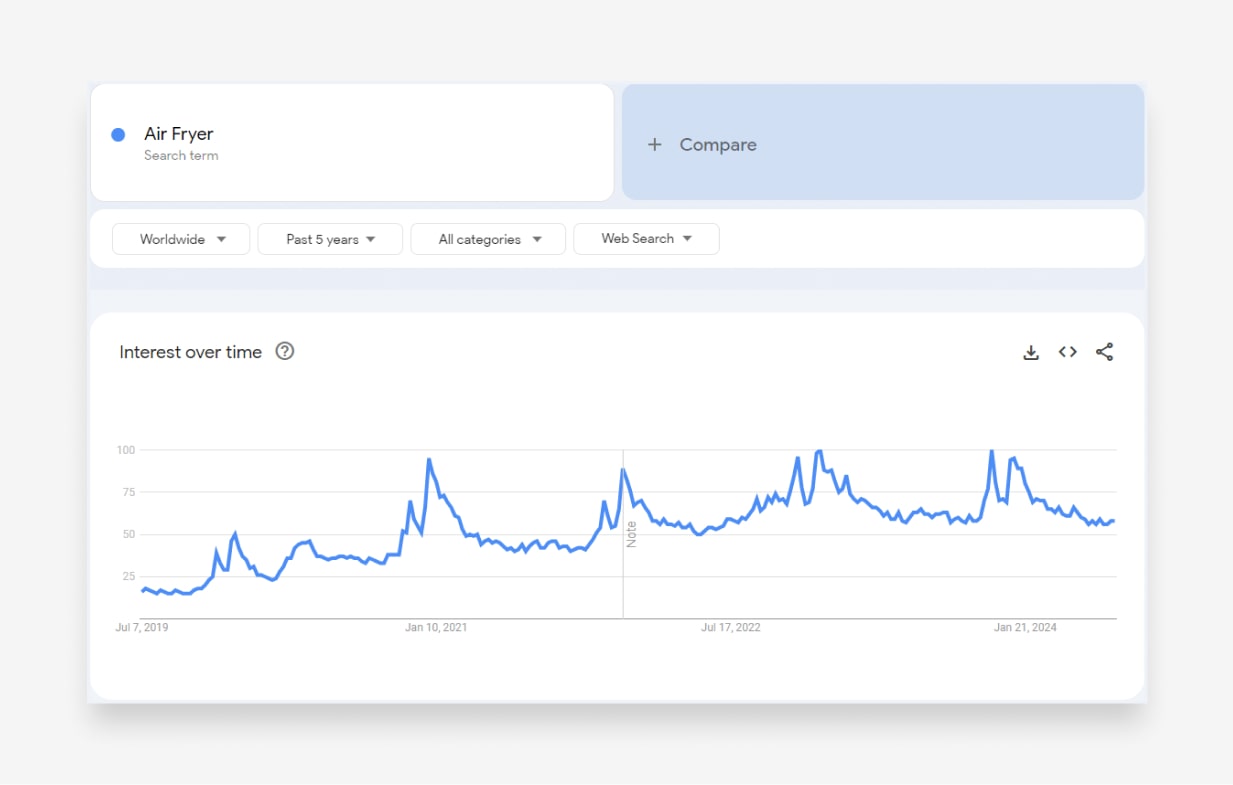This screenshot has width=1233, height=785.
Task: Edit the Air Fryer search term
Action: 179,134
